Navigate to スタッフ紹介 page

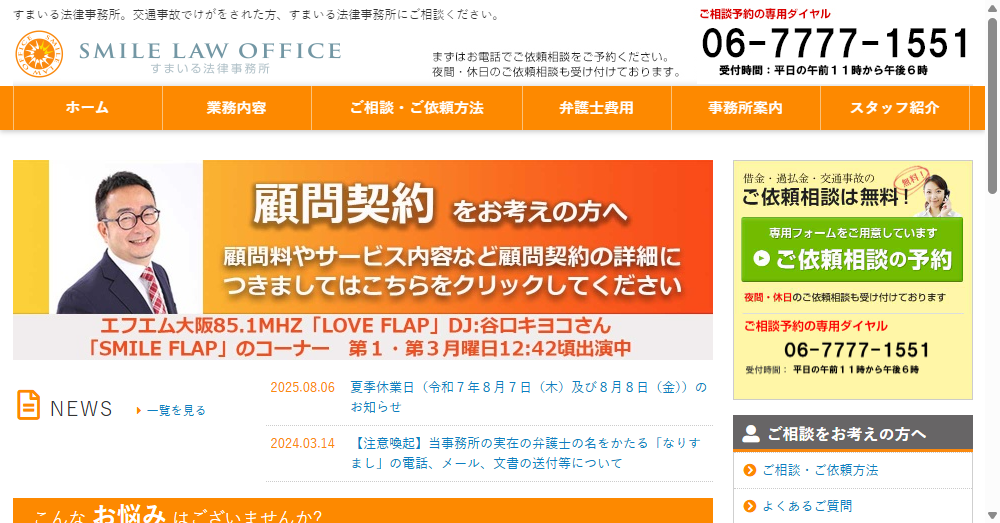[894, 108]
